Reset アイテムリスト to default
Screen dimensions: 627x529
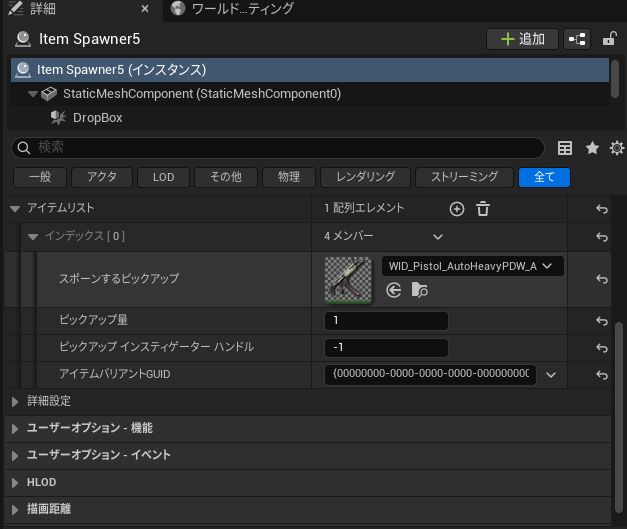tap(602, 209)
